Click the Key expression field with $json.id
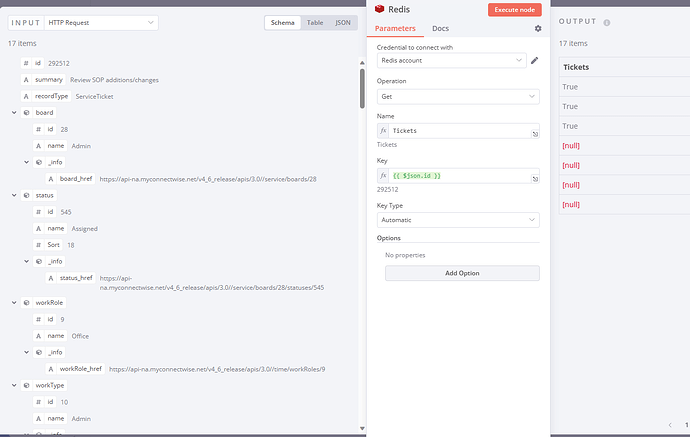The height and width of the screenshot is (437, 690). [459, 176]
